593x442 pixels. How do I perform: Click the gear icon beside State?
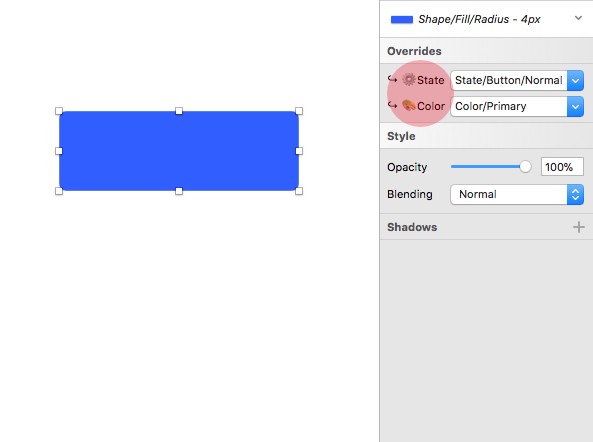408,80
